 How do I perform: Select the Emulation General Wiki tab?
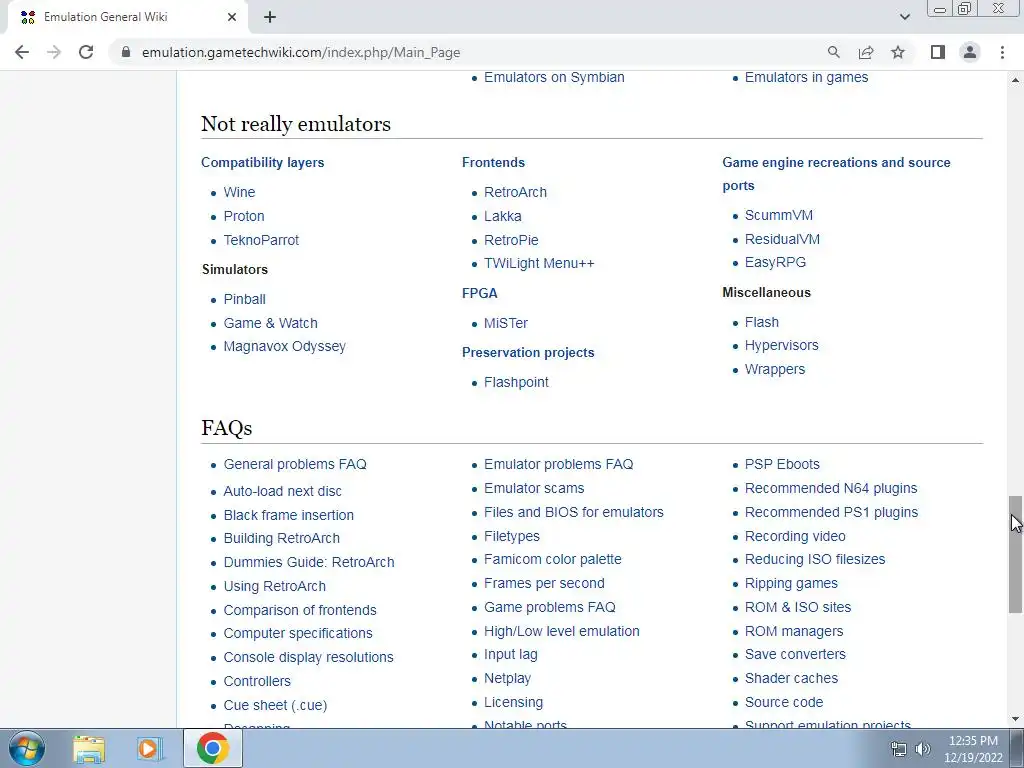[x=124, y=17]
